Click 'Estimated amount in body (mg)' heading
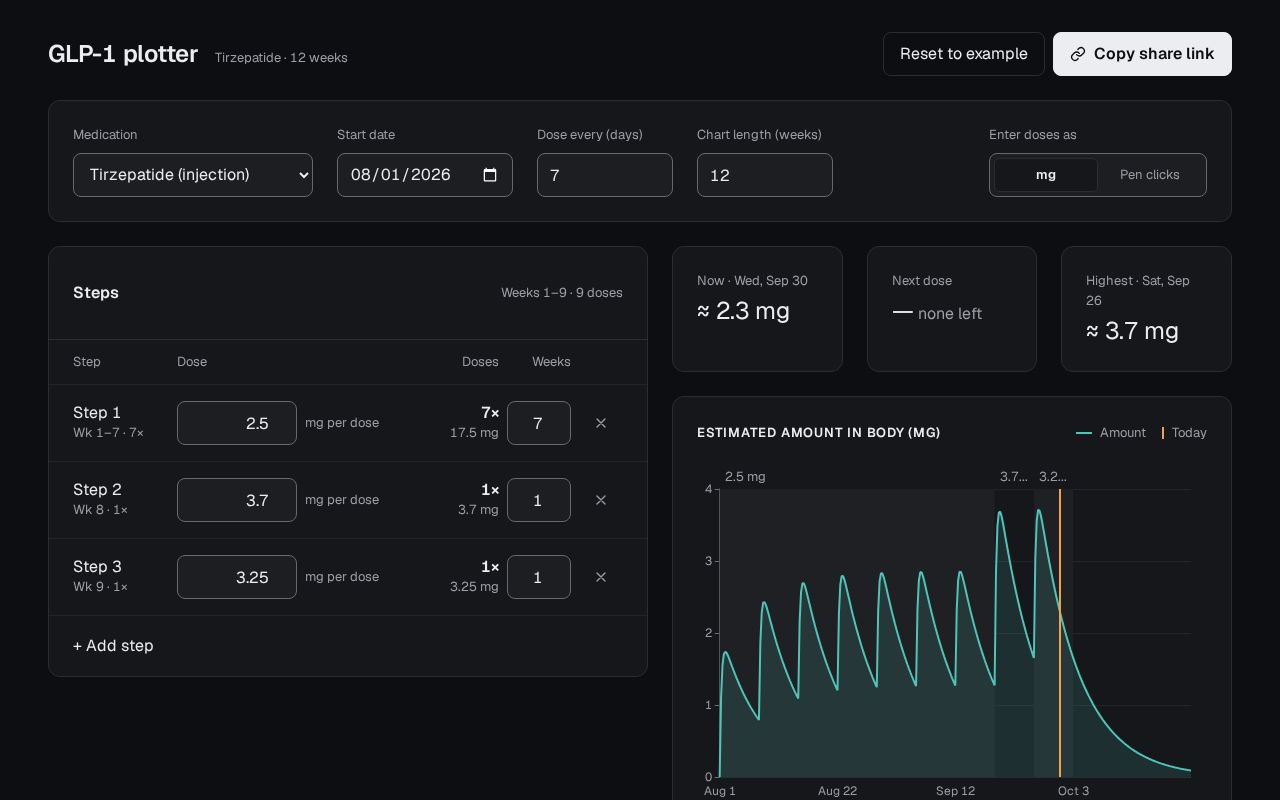 819,433
